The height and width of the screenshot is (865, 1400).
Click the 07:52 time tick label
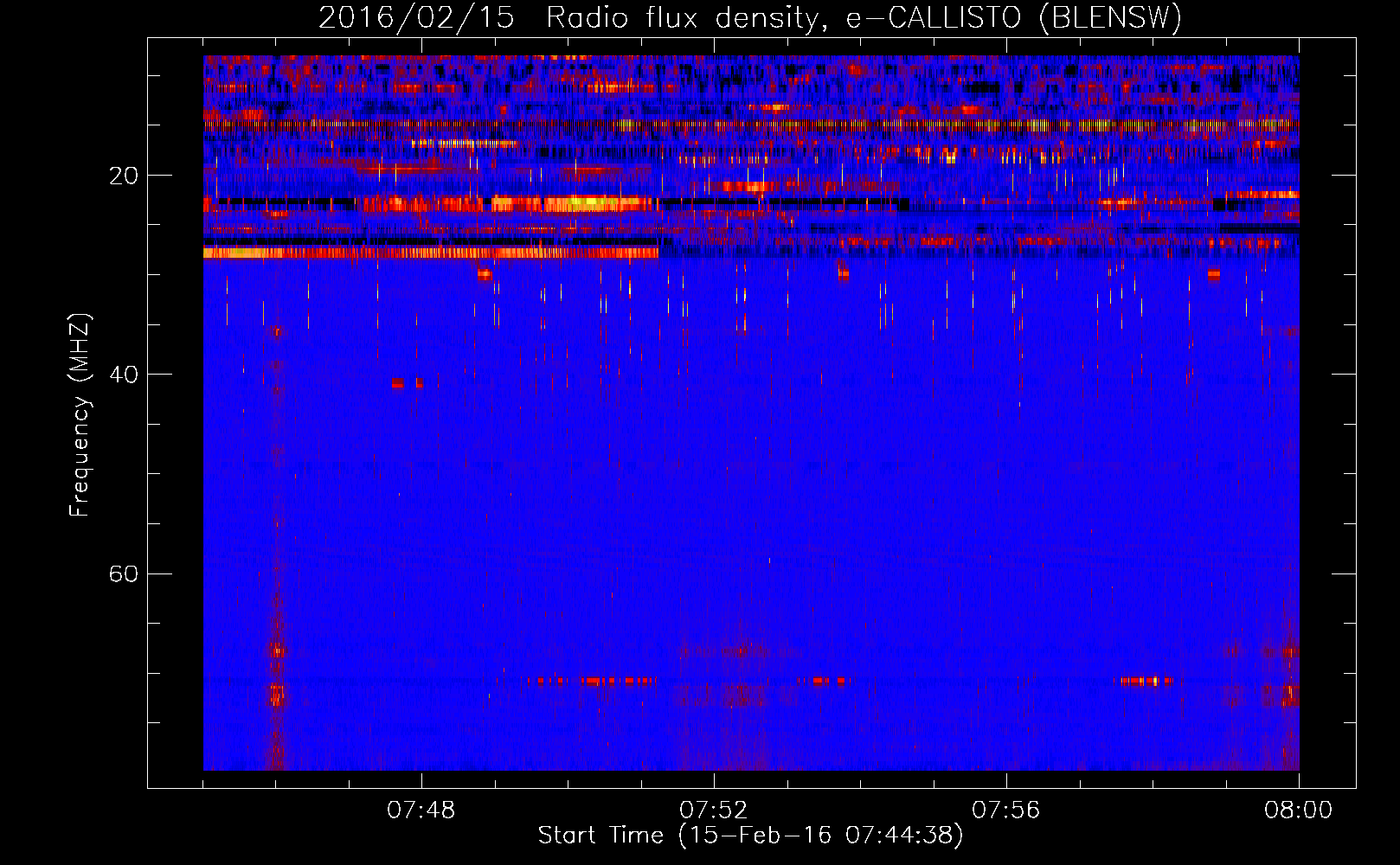(714, 811)
